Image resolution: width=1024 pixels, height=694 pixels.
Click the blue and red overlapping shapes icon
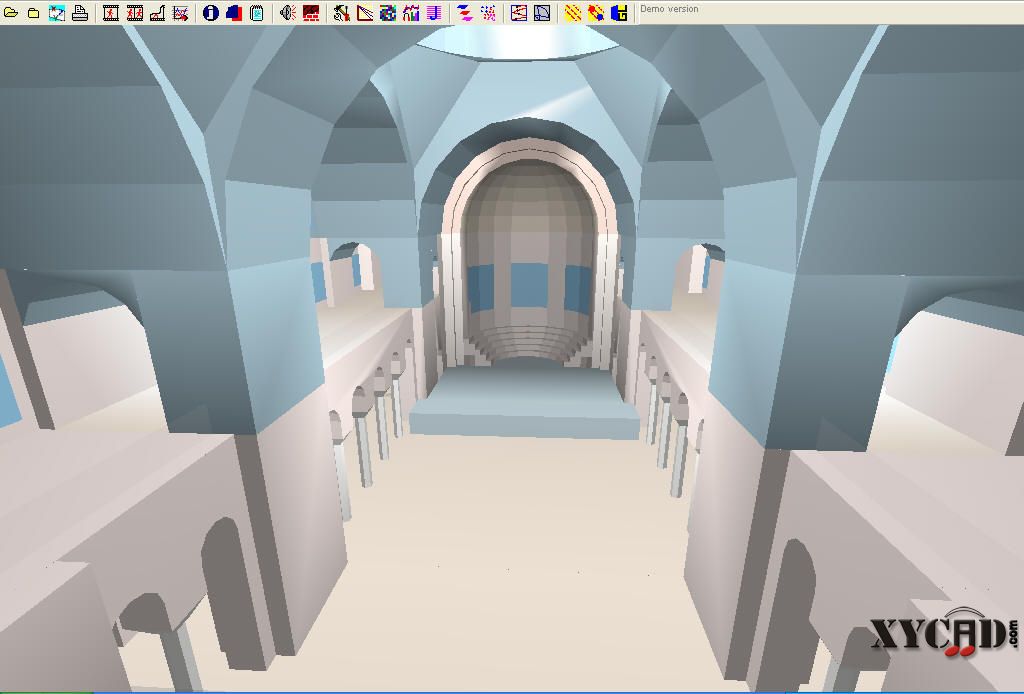click(234, 12)
